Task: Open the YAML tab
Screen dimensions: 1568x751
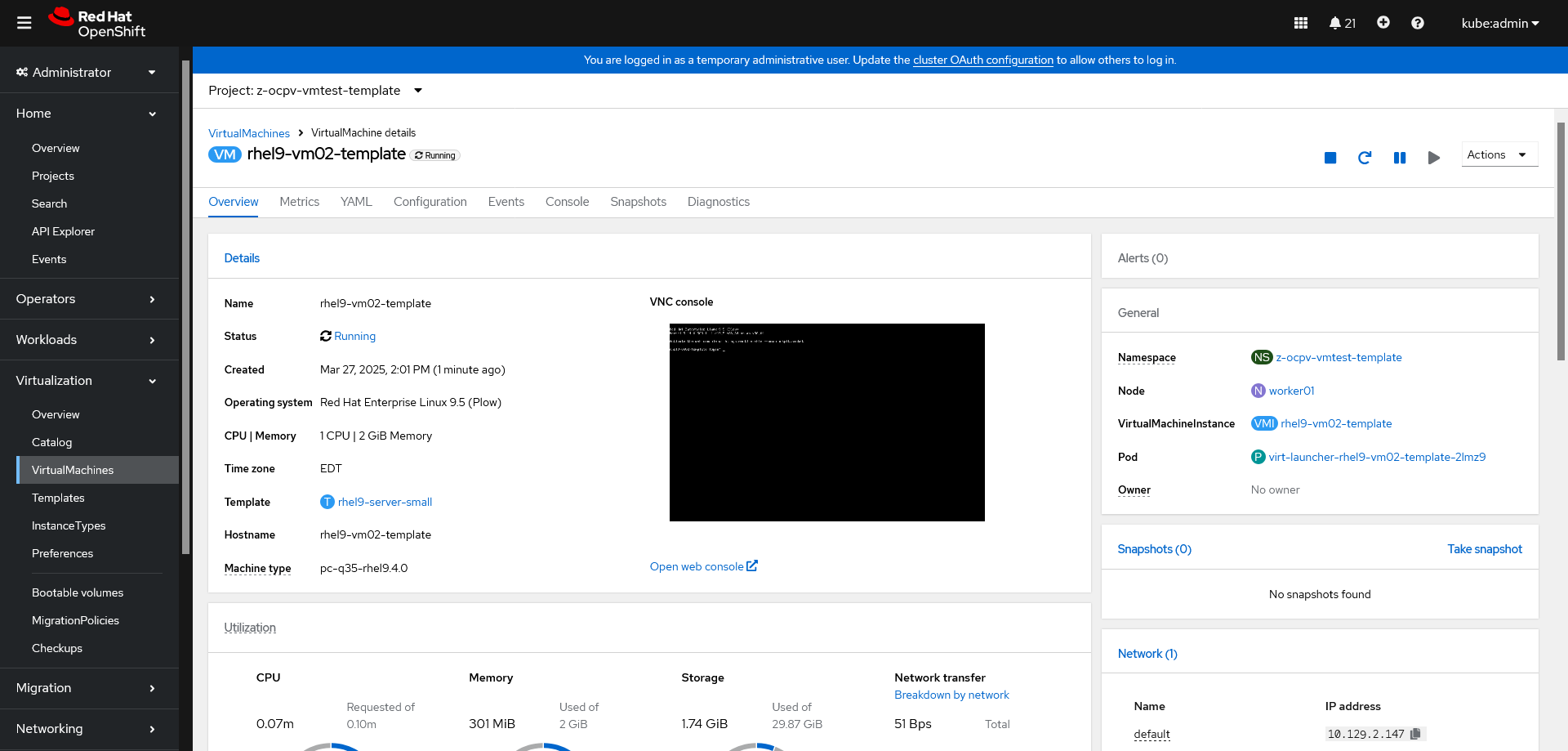Action: [356, 202]
